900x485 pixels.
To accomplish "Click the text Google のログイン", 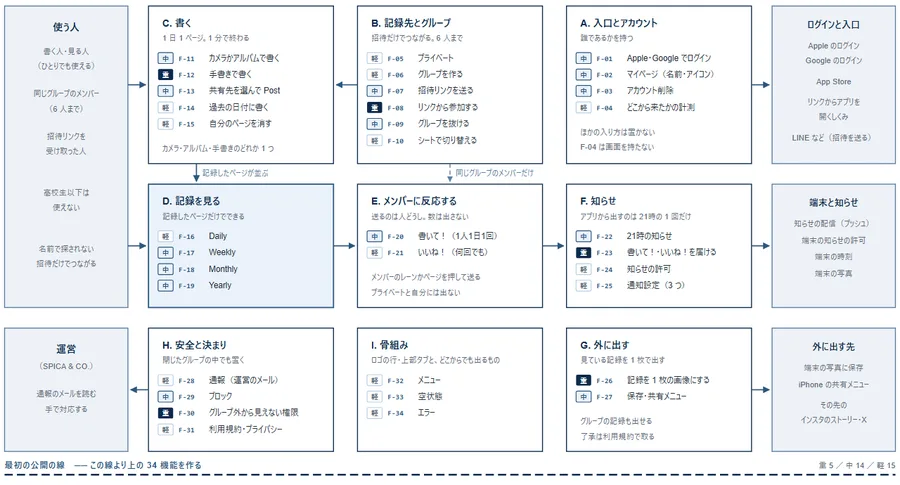I will pyautogui.click(x=833, y=60).
